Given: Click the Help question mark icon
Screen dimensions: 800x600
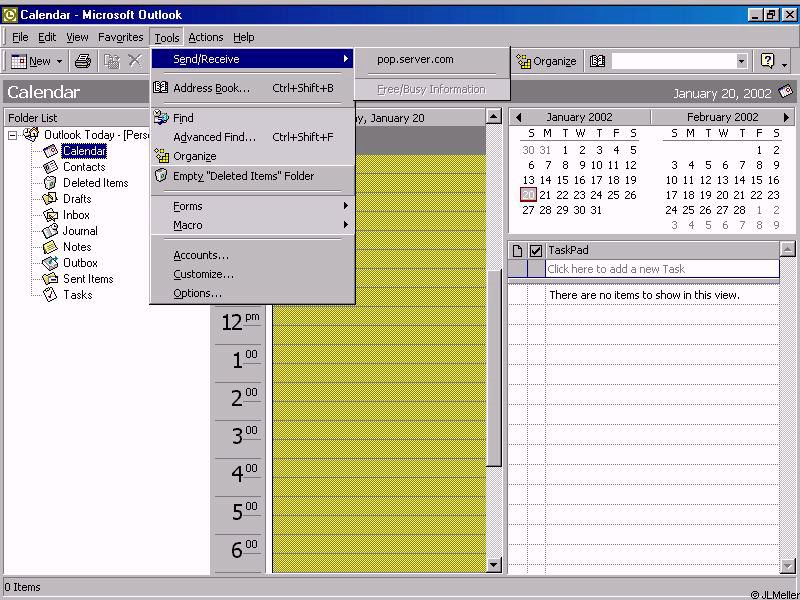Looking at the screenshot, I should click(767, 61).
